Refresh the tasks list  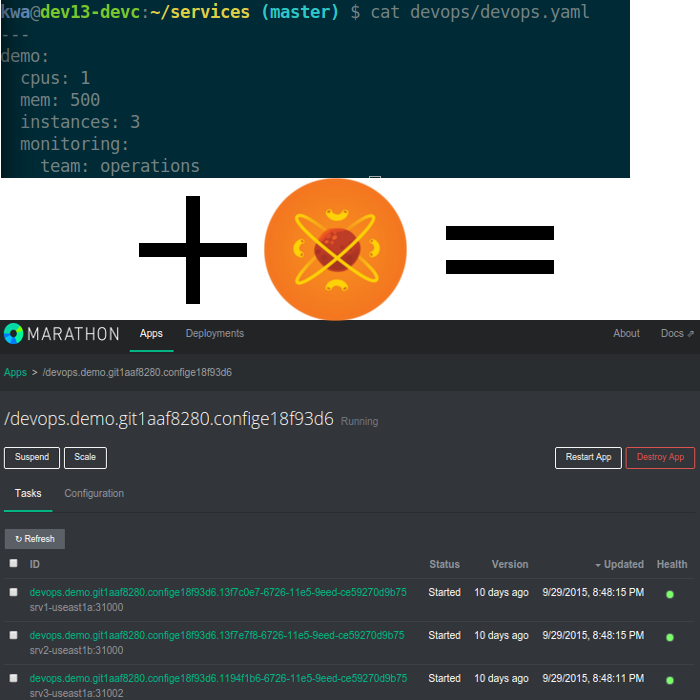(35, 539)
